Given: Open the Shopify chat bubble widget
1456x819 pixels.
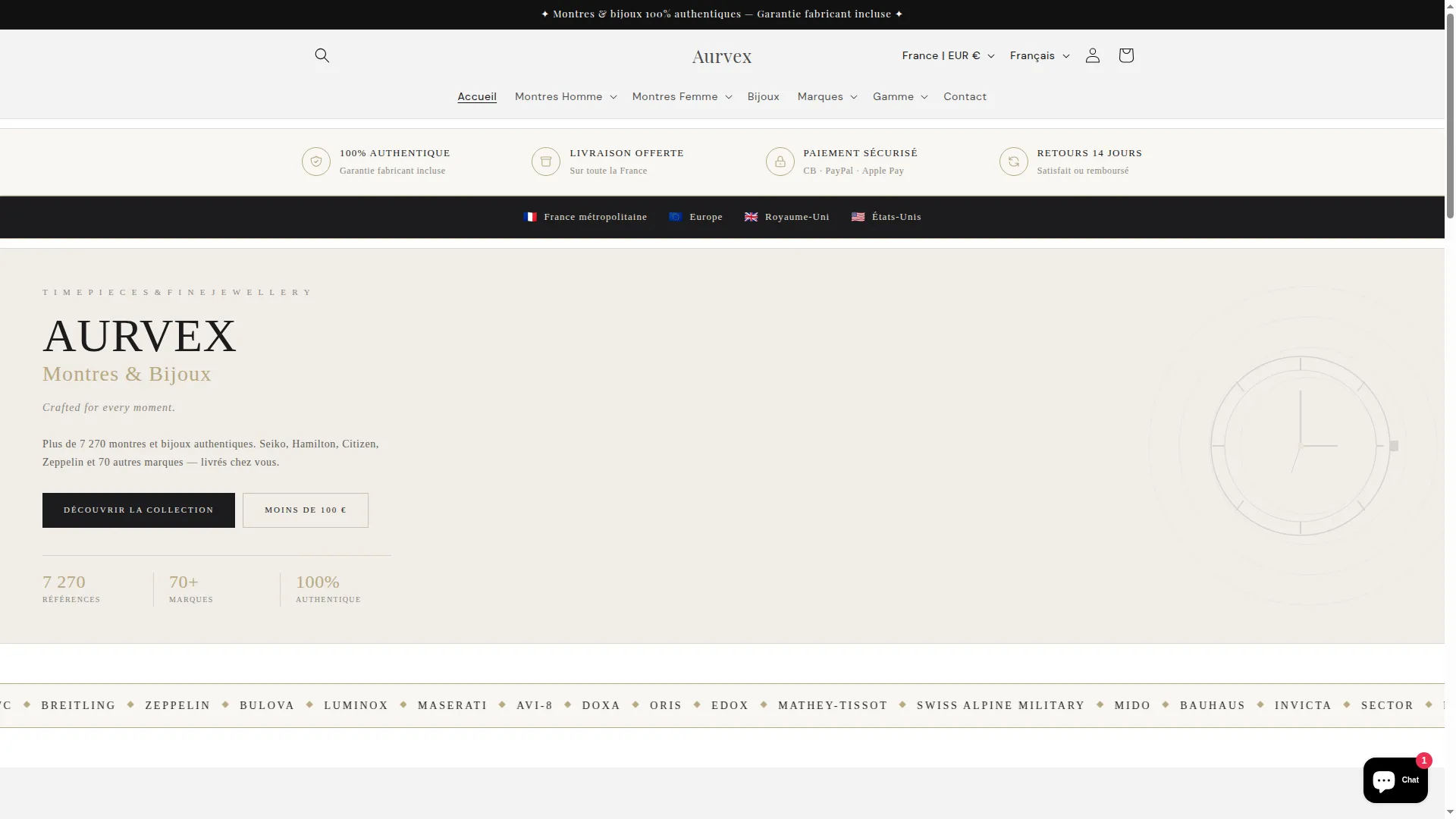Looking at the screenshot, I should point(1395,780).
